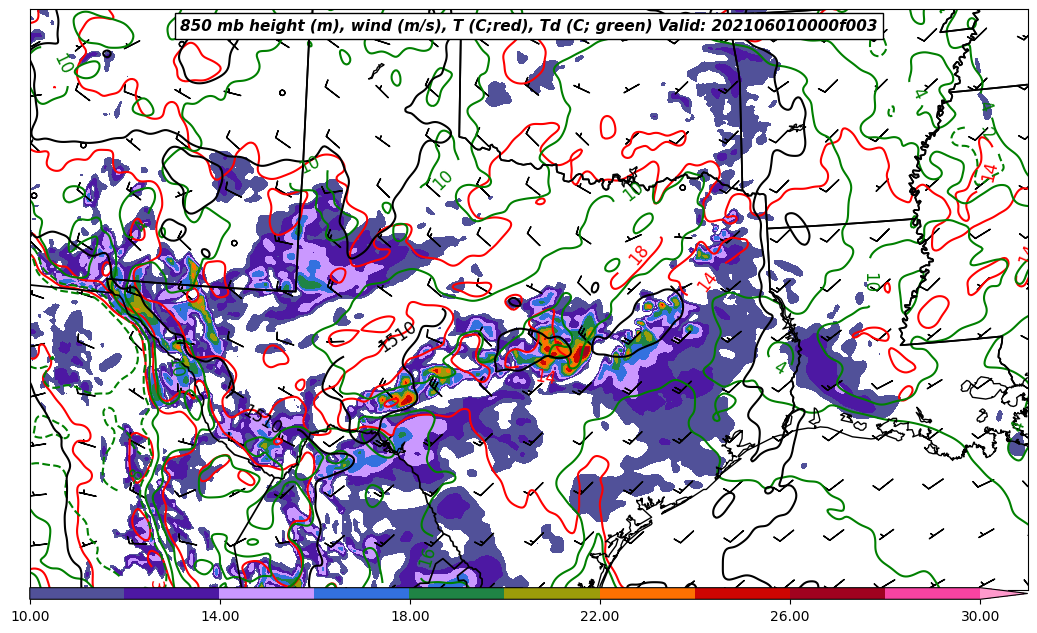
Task: Click the 26.00 colorbar tick label
Action: [790, 616]
